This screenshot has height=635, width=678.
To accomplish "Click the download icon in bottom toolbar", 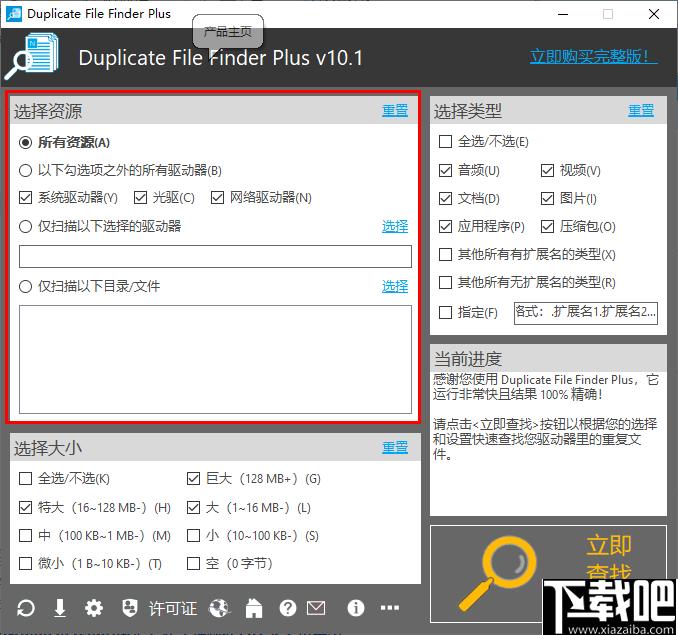I will click(x=60, y=608).
